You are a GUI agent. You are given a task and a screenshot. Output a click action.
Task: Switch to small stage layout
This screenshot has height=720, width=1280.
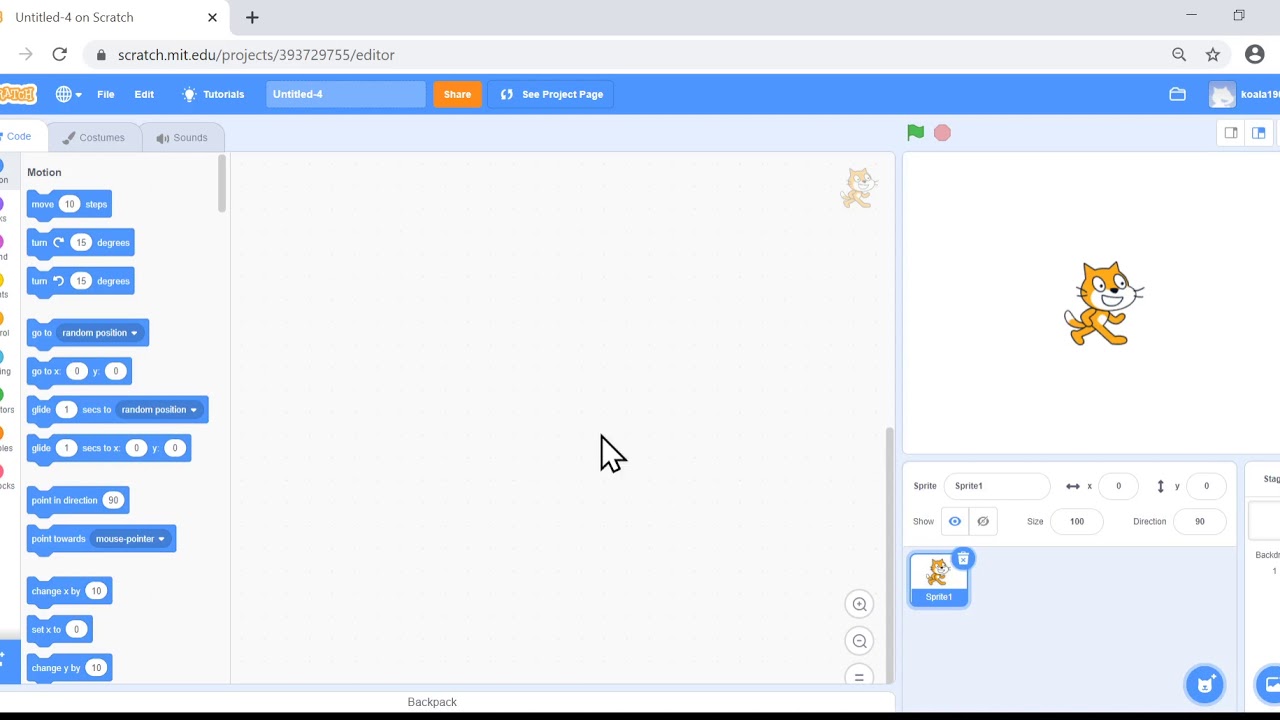1231,133
